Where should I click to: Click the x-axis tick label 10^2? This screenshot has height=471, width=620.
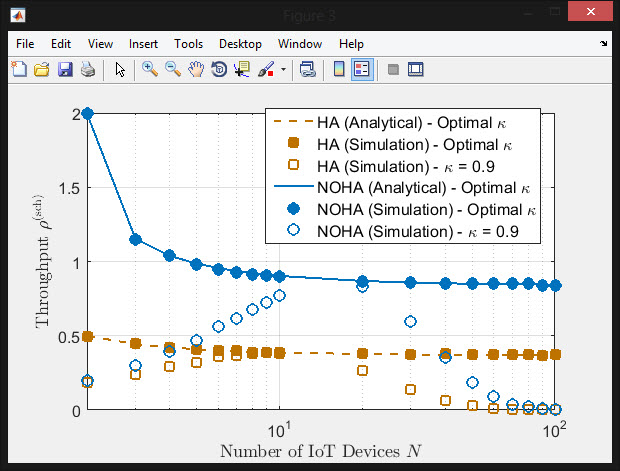554,429
